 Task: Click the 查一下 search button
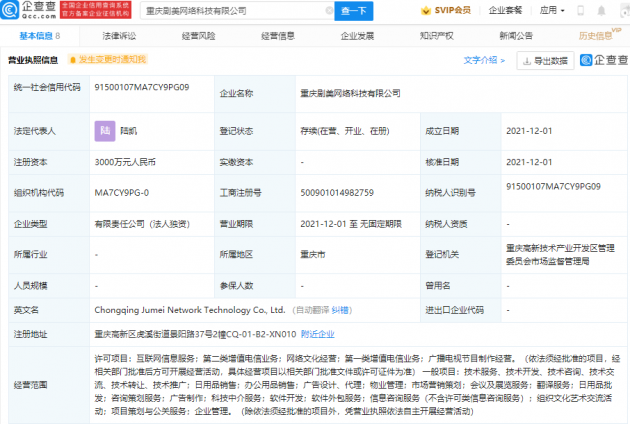(354, 11)
